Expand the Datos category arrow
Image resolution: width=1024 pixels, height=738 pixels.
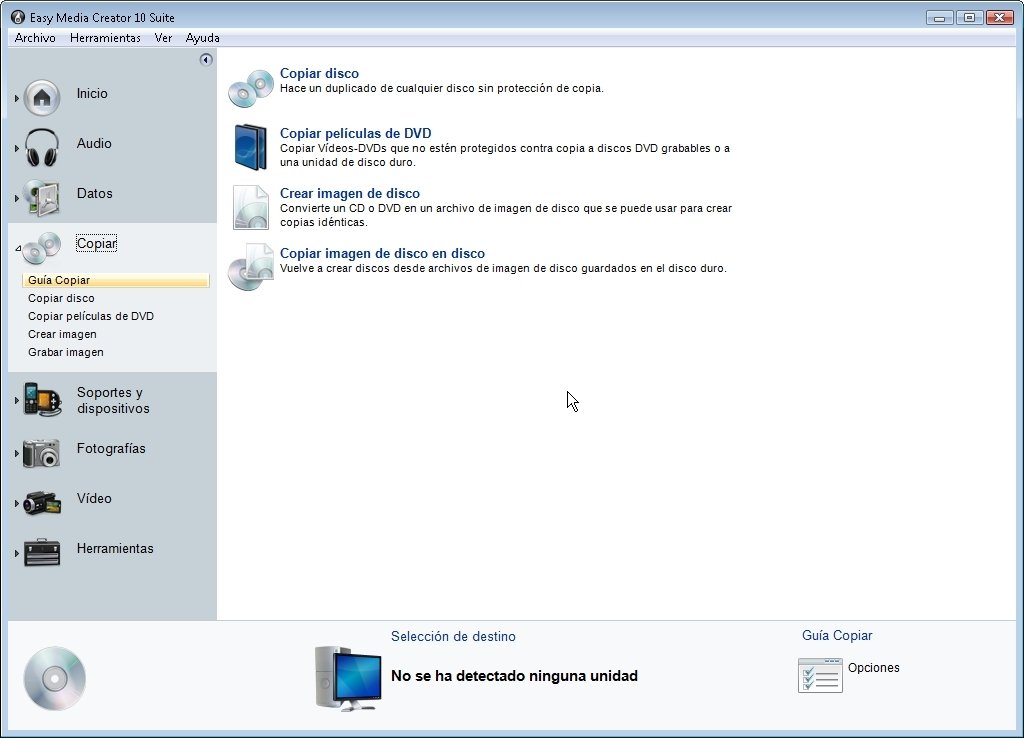coord(16,198)
